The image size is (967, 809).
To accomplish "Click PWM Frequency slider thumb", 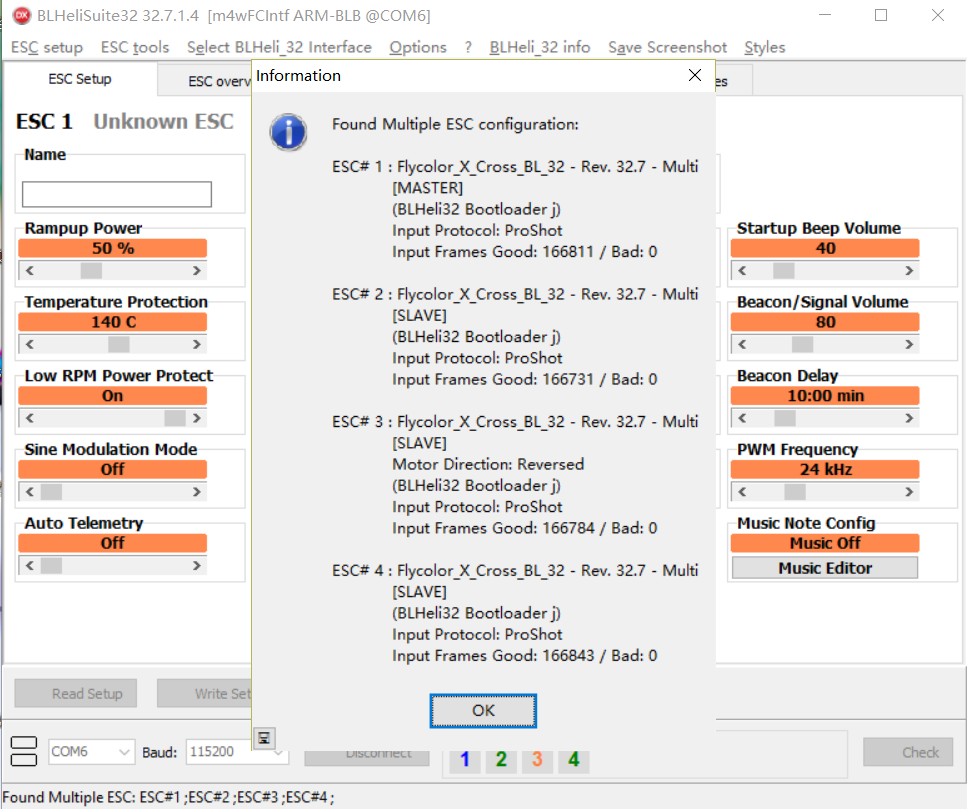I will (795, 491).
